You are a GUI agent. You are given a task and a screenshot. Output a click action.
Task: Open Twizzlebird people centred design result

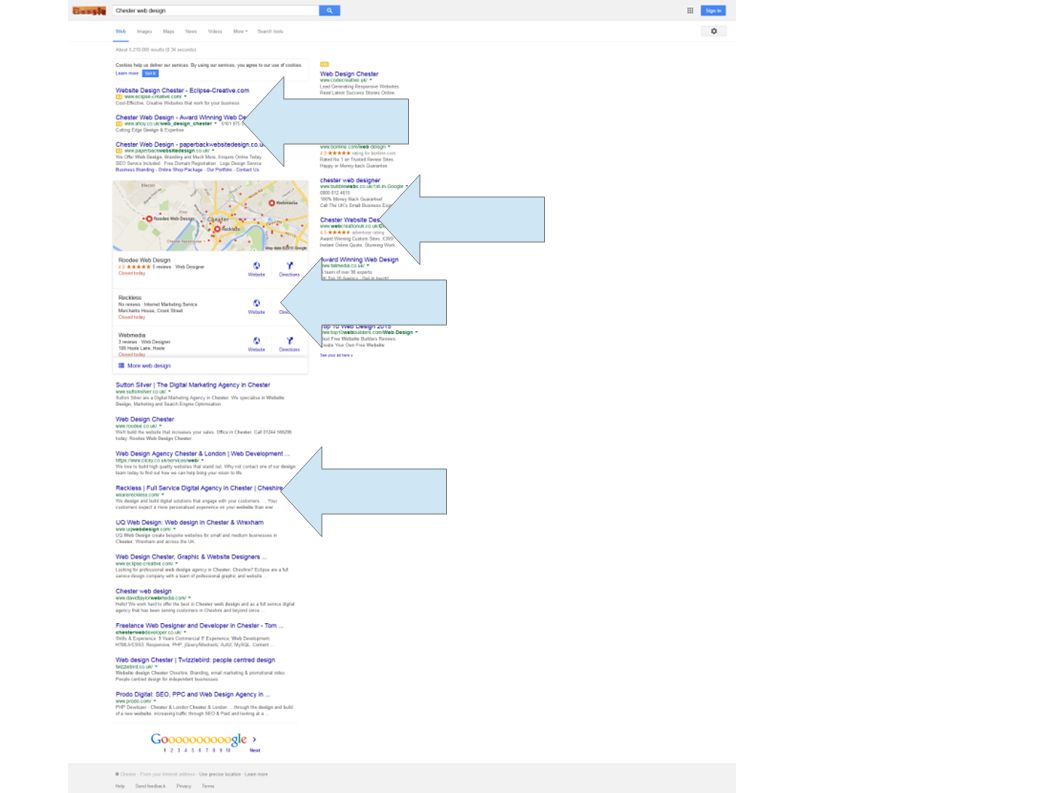(x=195, y=660)
